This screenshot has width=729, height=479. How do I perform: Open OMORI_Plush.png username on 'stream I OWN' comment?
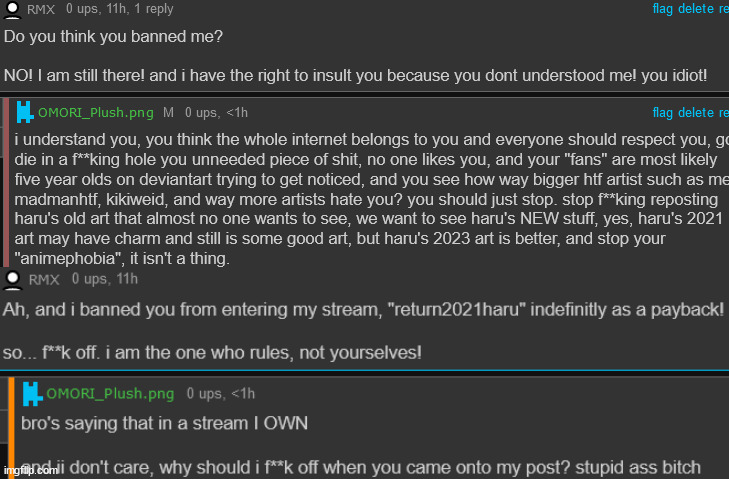(101, 394)
